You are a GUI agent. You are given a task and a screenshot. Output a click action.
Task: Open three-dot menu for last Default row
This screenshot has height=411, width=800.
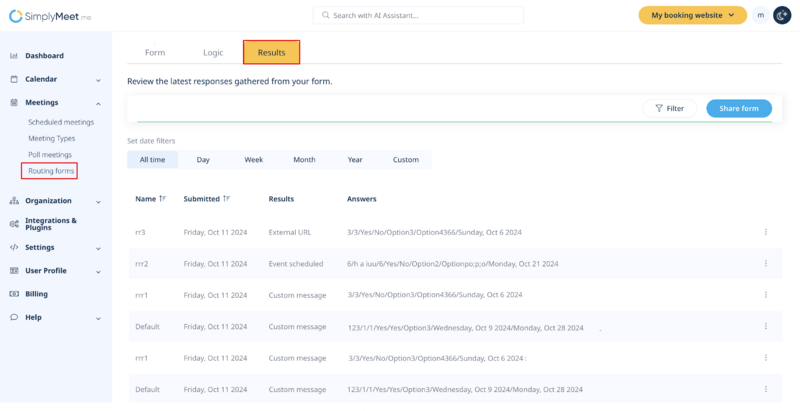[765, 389]
